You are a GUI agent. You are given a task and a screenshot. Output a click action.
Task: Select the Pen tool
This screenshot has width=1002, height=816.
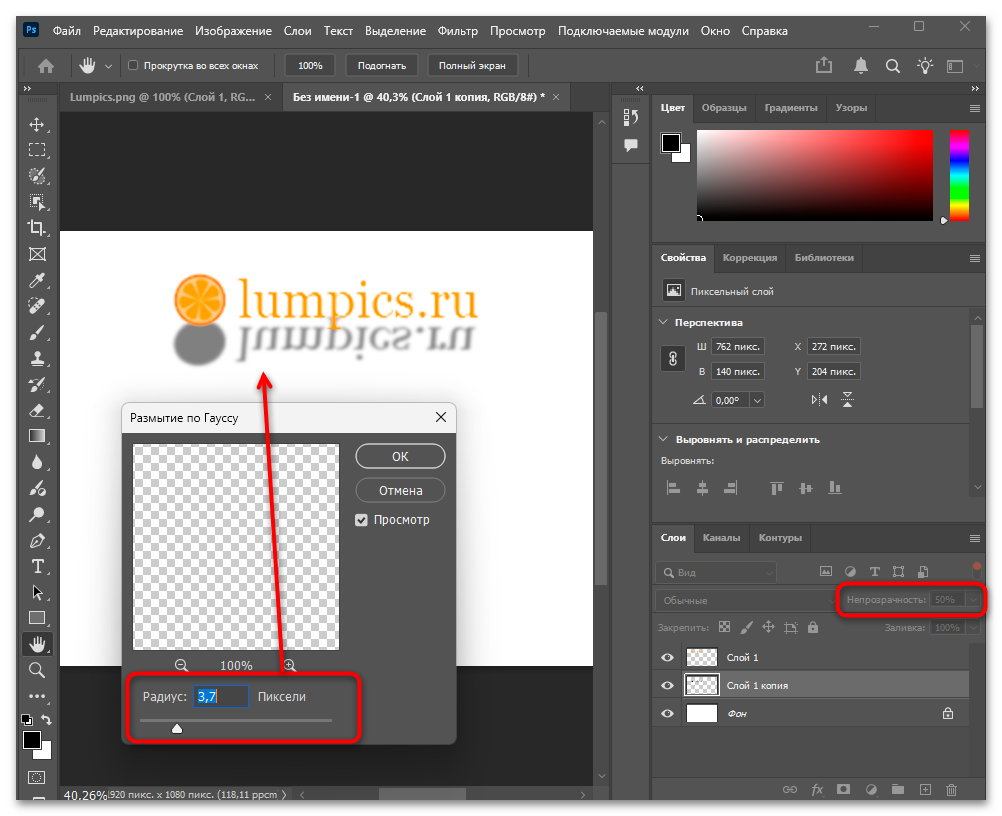pos(37,541)
